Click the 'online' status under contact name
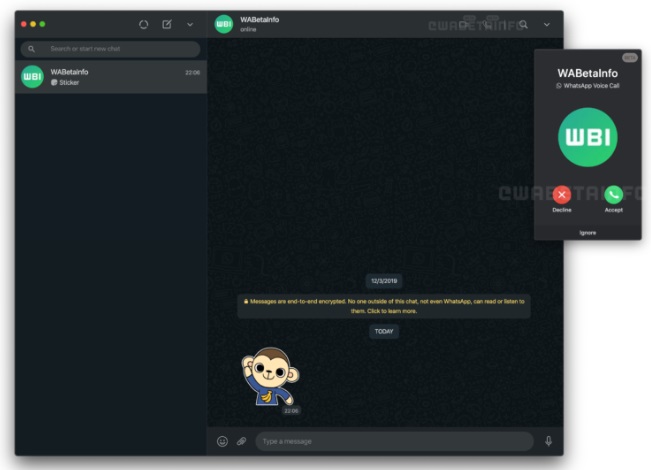Viewport: 651px width, 470px height. pyautogui.click(x=248, y=29)
